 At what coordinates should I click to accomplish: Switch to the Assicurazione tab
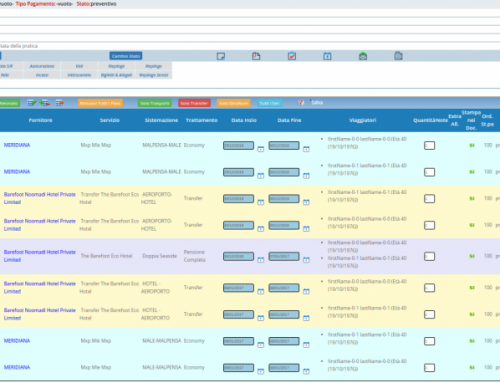[x=42, y=66]
